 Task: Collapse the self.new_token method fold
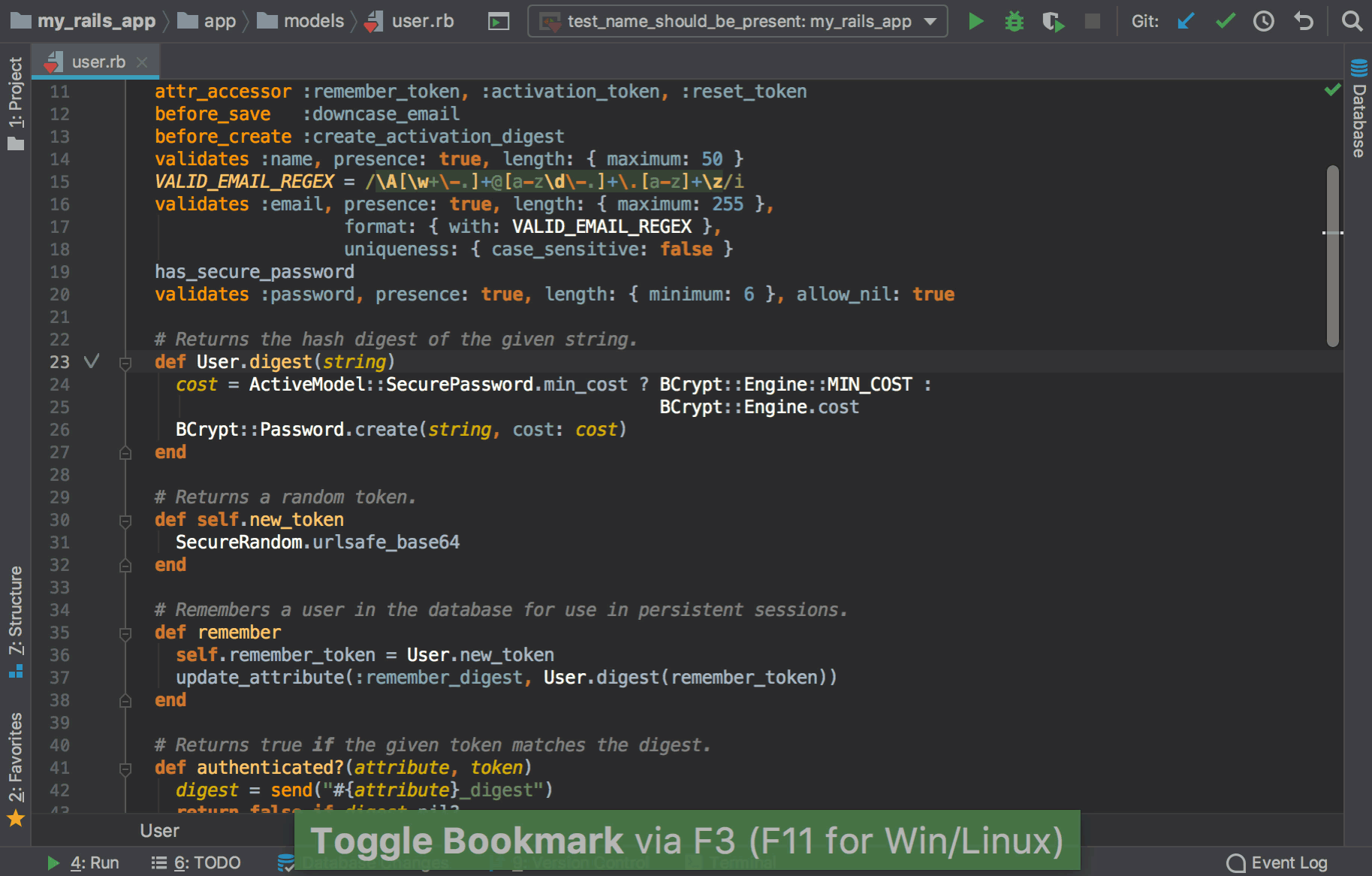tap(125, 521)
